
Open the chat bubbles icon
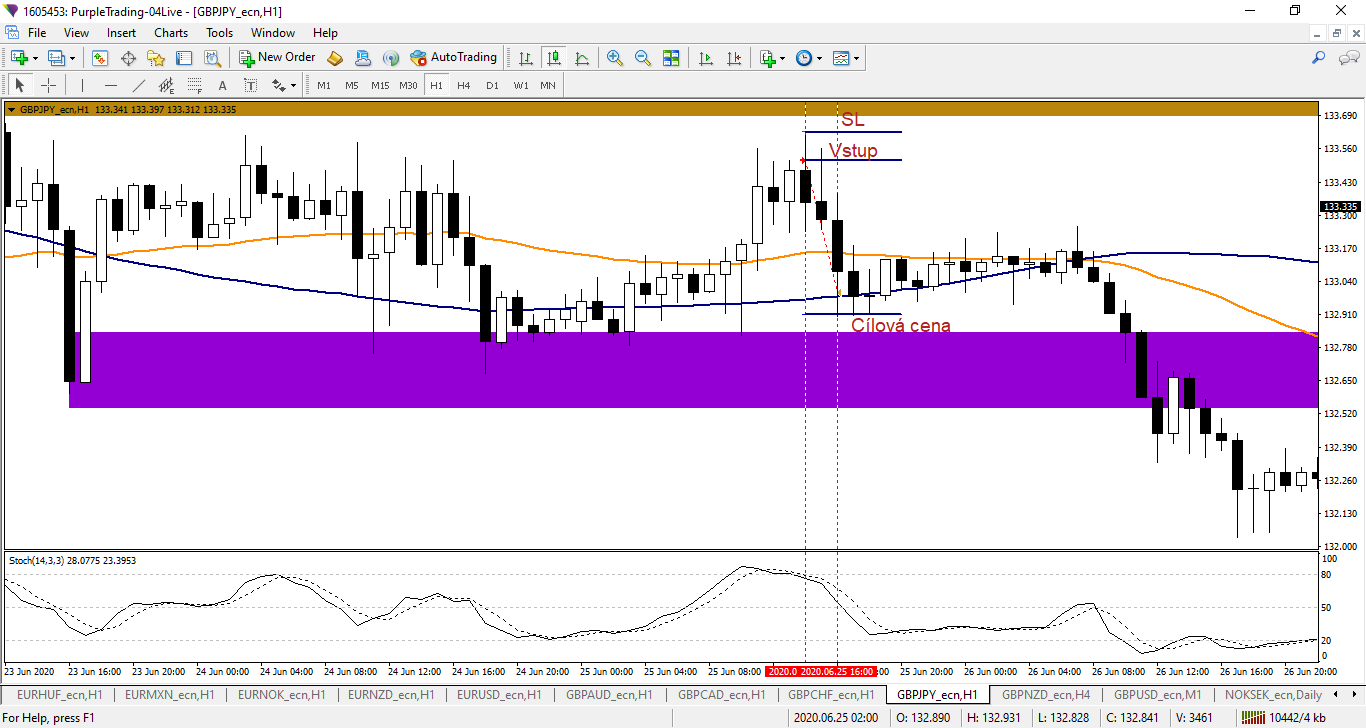click(1347, 58)
